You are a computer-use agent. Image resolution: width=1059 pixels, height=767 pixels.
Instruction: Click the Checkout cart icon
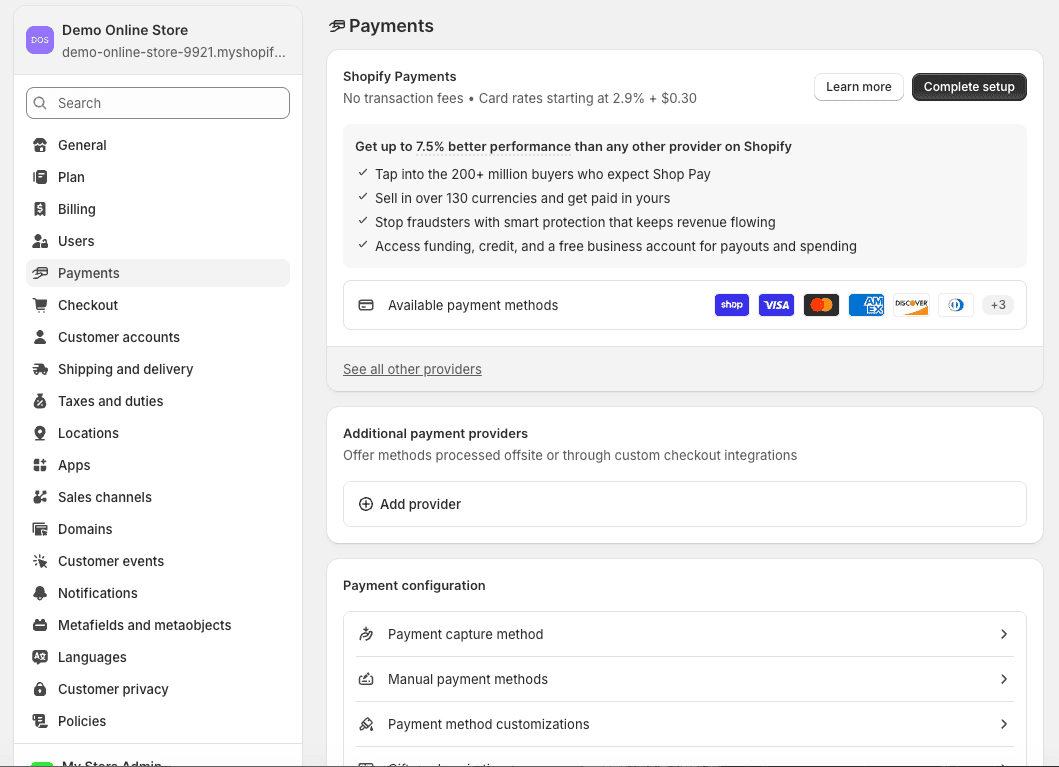40,305
